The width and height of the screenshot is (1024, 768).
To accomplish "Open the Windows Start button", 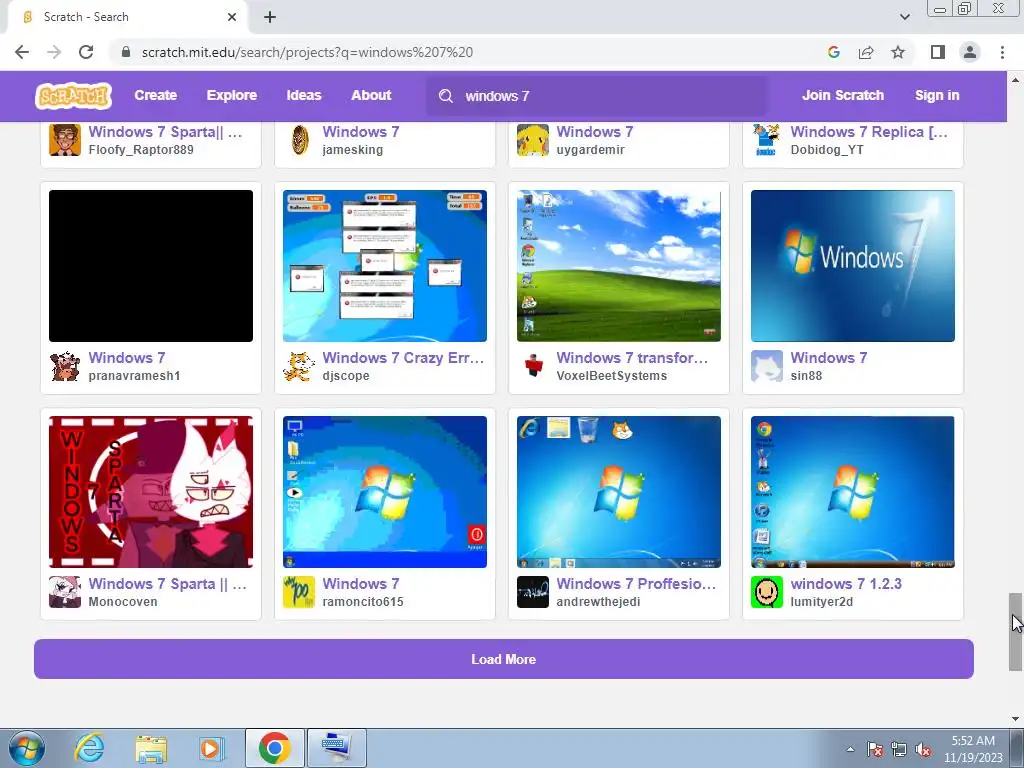I will (27, 748).
